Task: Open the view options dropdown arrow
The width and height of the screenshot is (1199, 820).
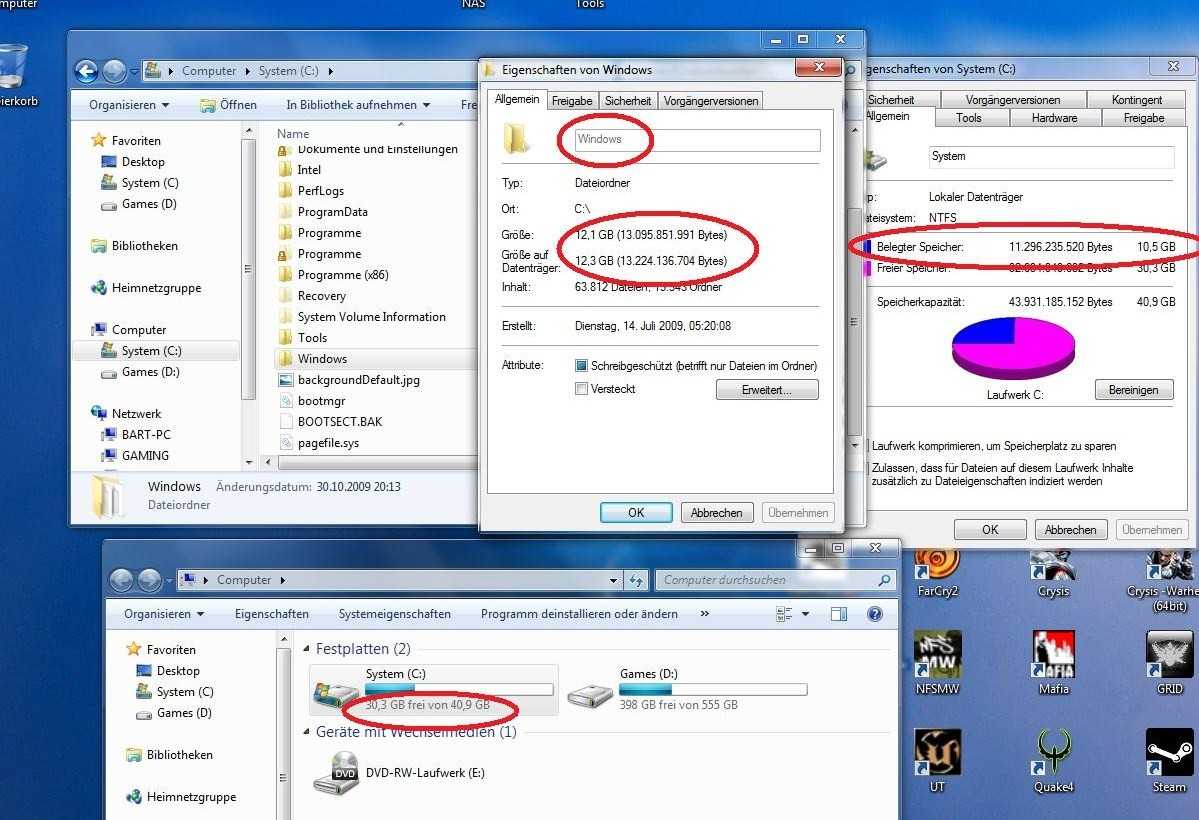Action: [805, 613]
